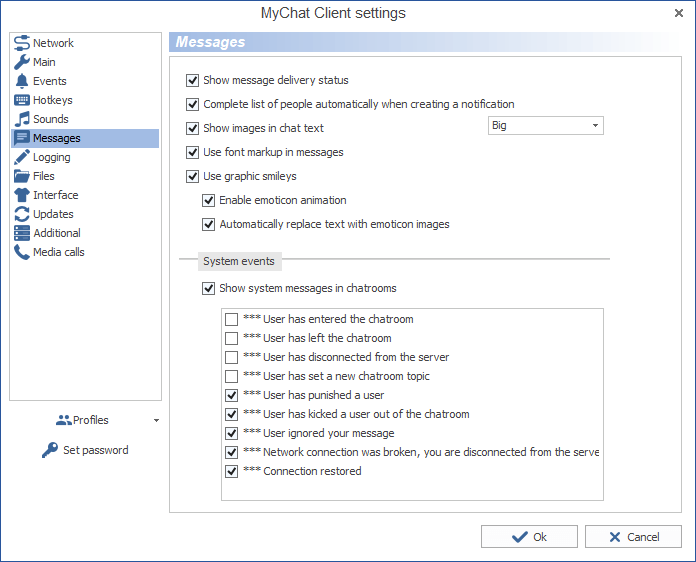Open the image size Big dropdown
This screenshot has width=696, height=562.
coord(545,126)
